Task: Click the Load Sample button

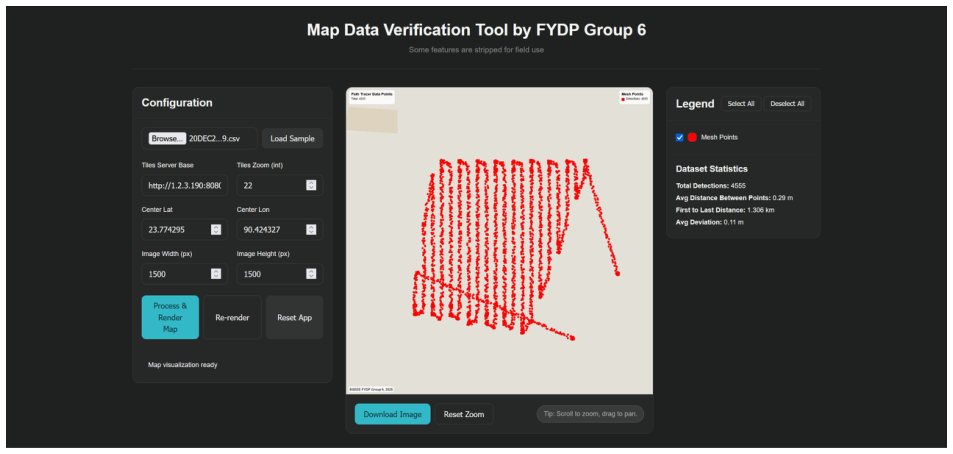Action: [x=292, y=139]
